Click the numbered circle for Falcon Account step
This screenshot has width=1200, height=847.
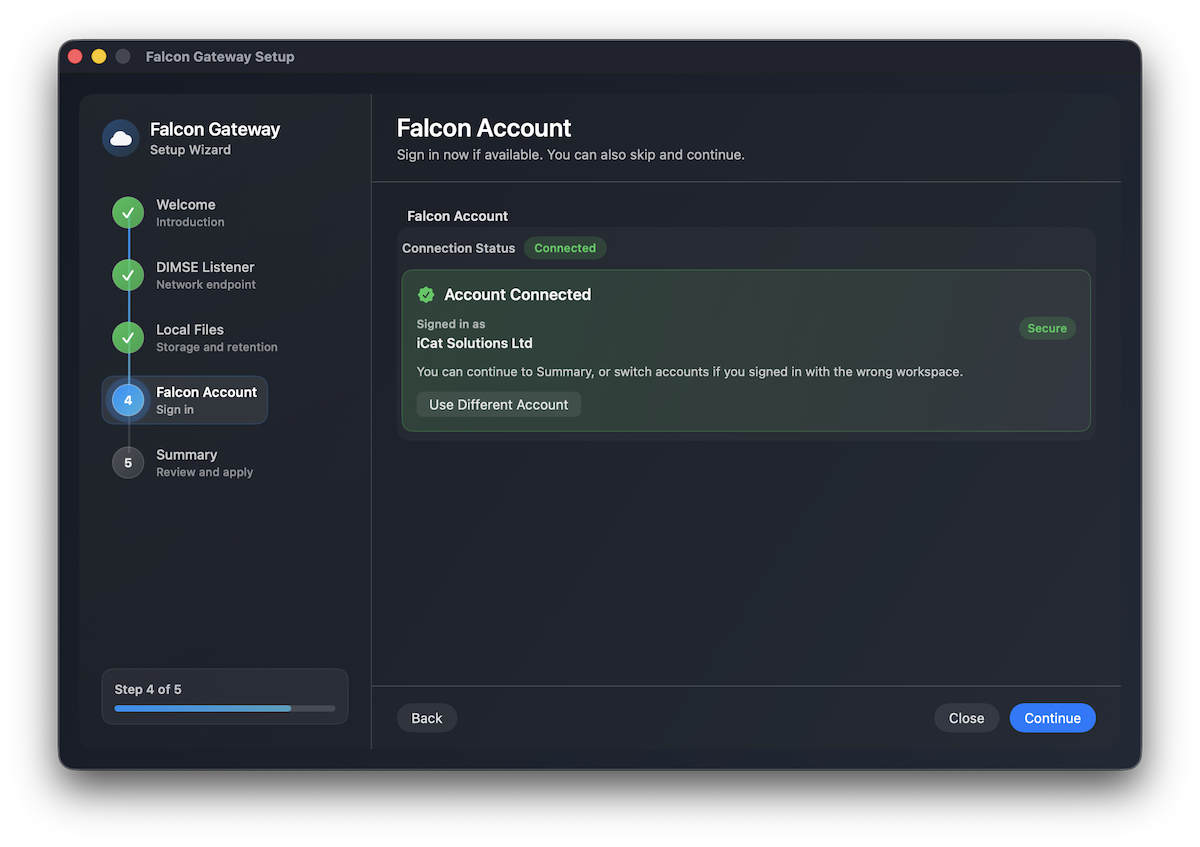point(128,400)
